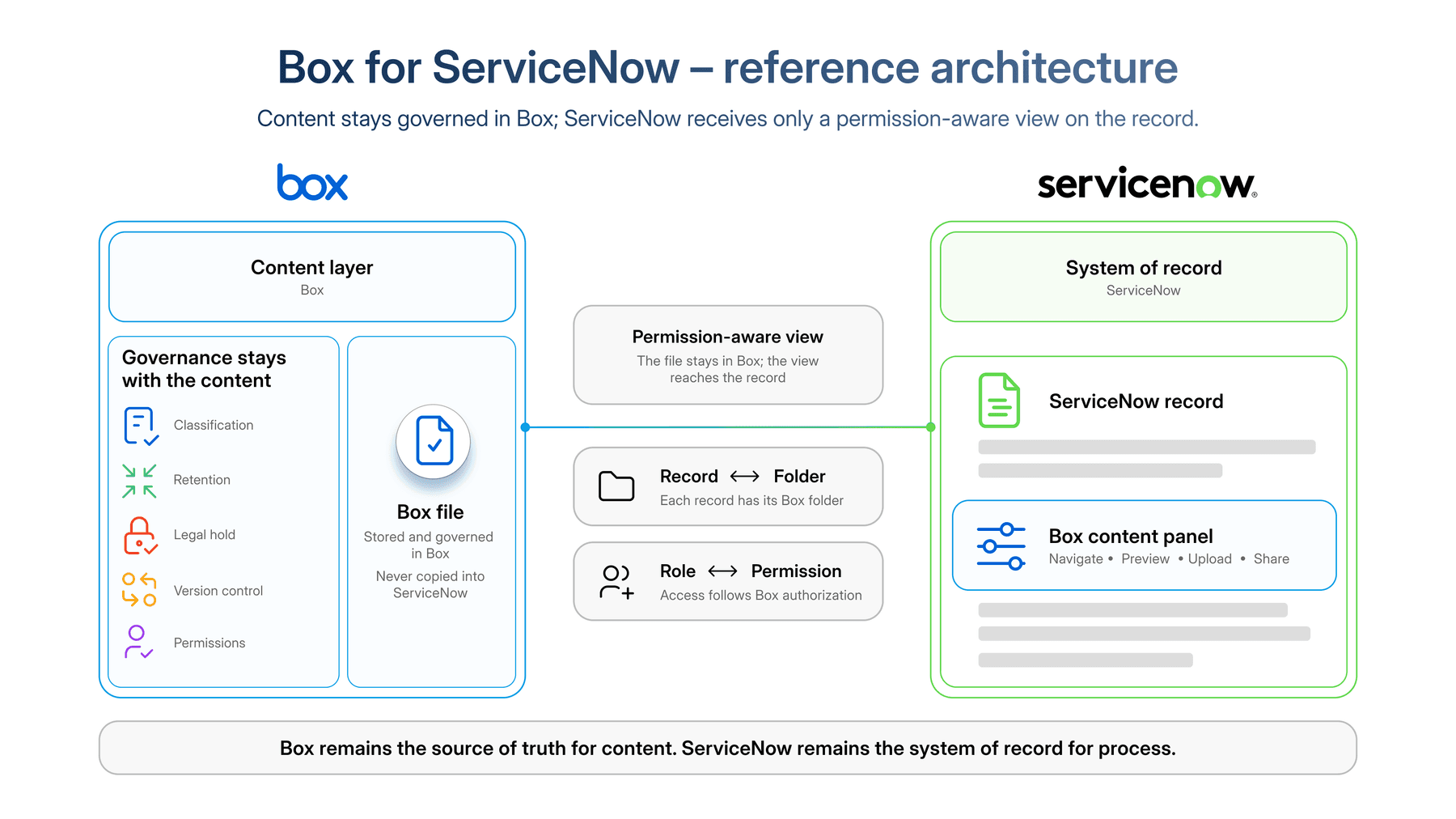Click the title "Box for ServiceNow – reference architecture"
This screenshot has height=819, width=1456.
[x=728, y=67]
